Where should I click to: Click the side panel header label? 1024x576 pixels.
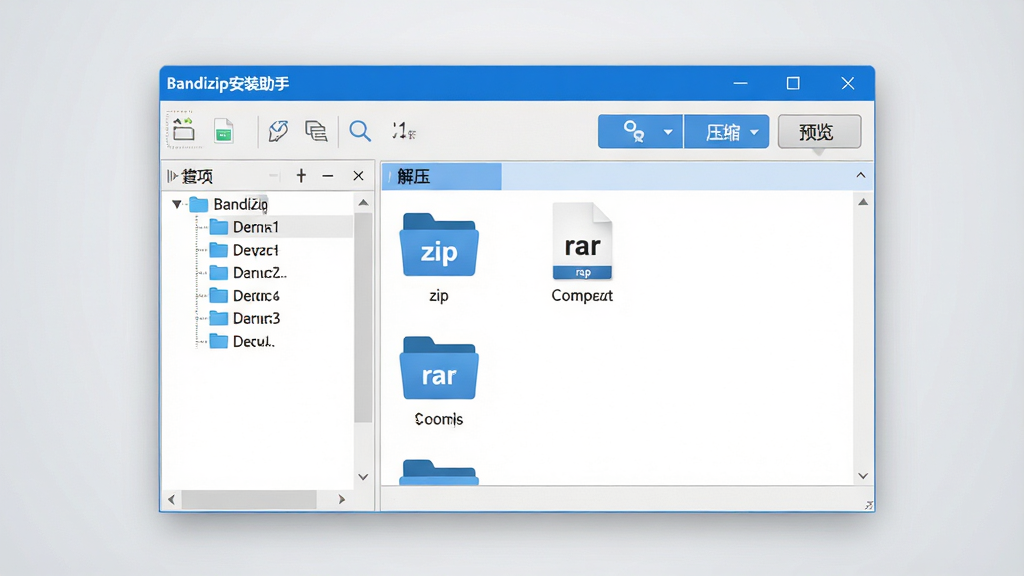pos(197,176)
